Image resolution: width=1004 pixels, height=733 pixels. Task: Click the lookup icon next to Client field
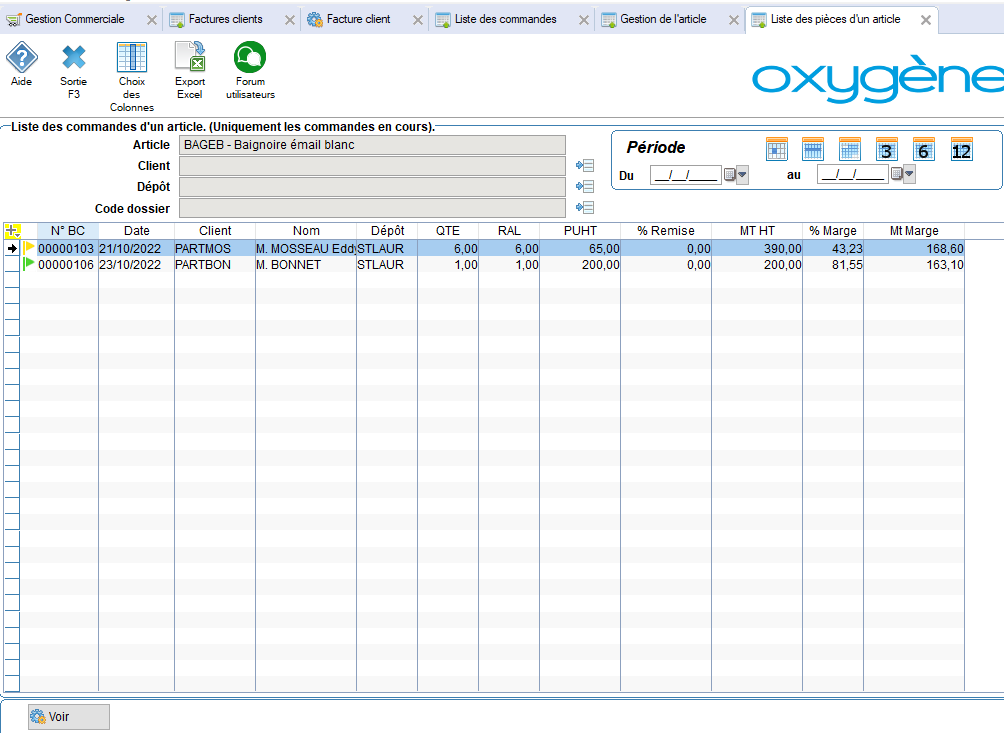(x=585, y=166)
